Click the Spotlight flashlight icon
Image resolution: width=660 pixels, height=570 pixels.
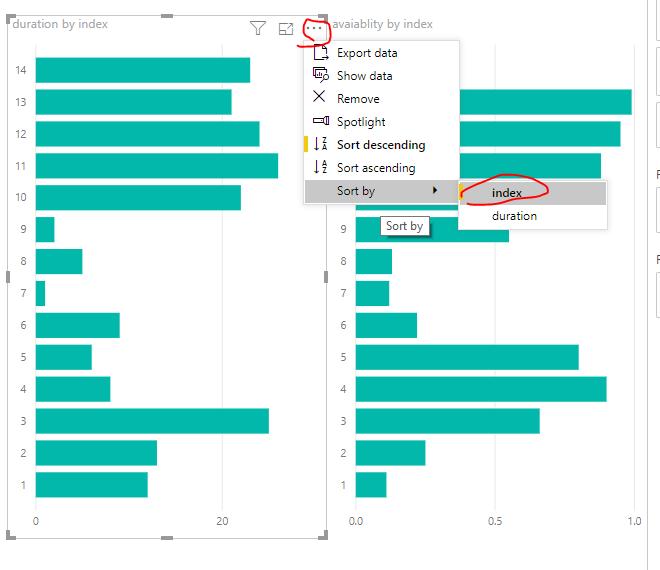321,121
